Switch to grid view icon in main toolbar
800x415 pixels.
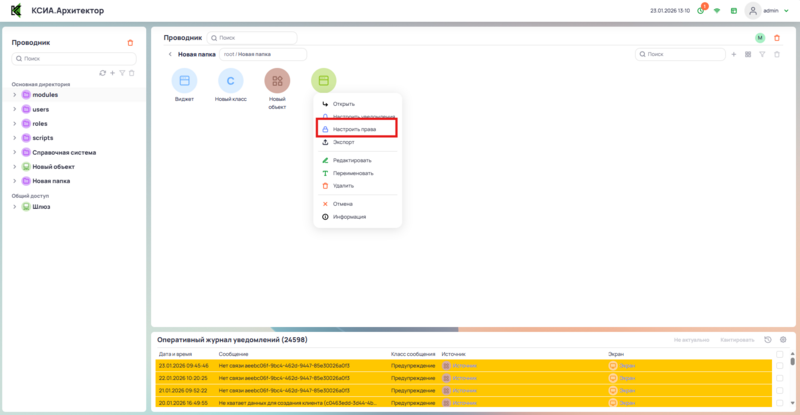[747, 54]
